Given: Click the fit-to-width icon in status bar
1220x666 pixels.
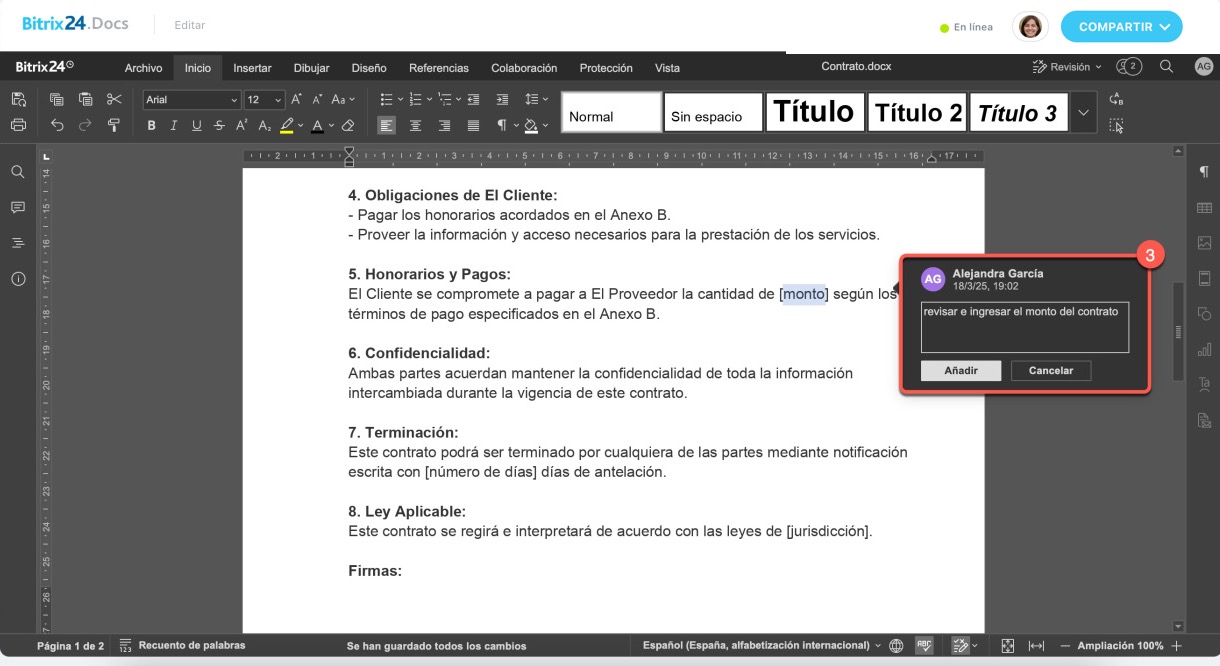Looking at the screenshot, I should 1036,646.
